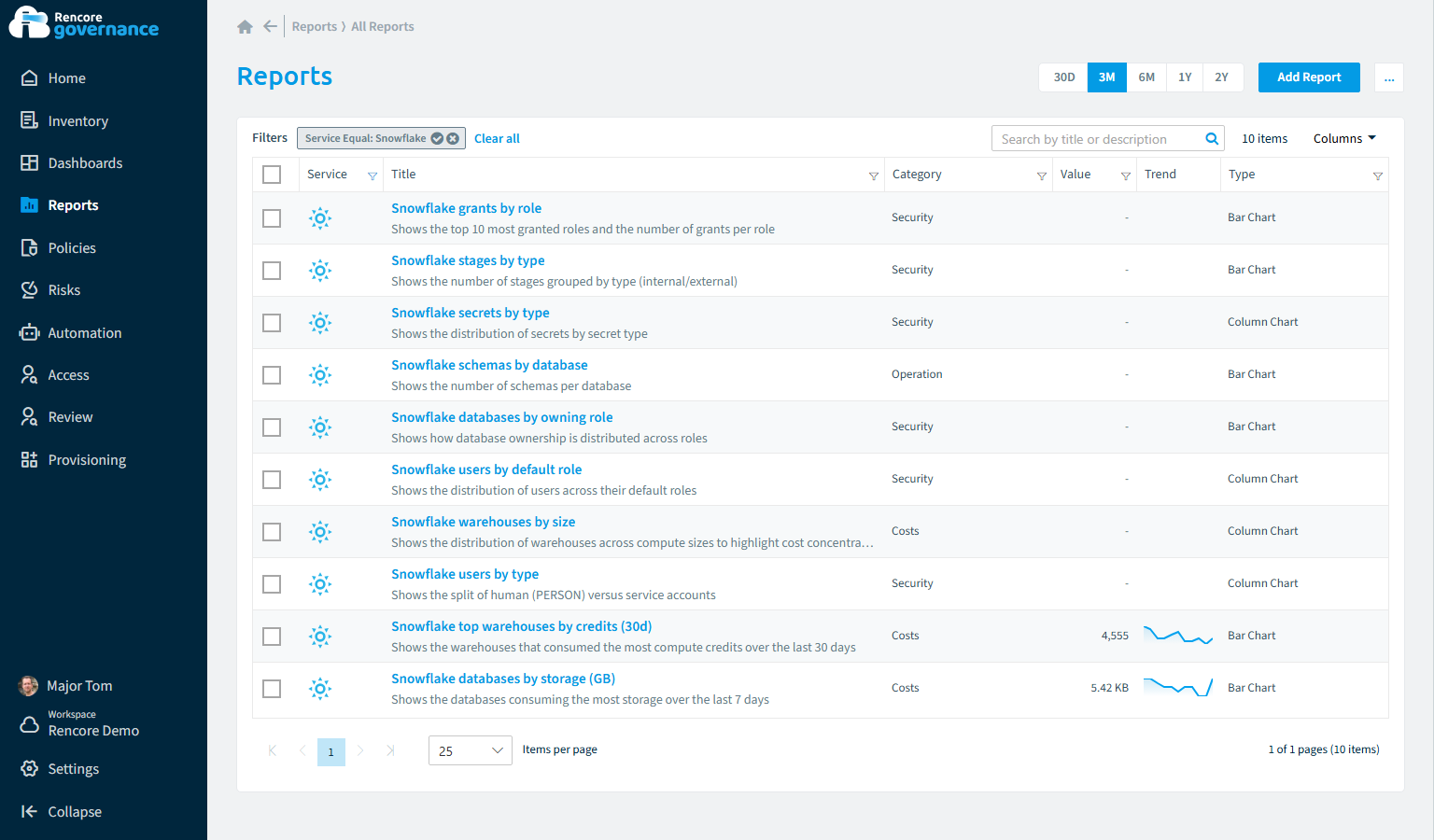Click trend sparkline for databases by storage
The image size is (1434, 840).
coord(1178,688)
